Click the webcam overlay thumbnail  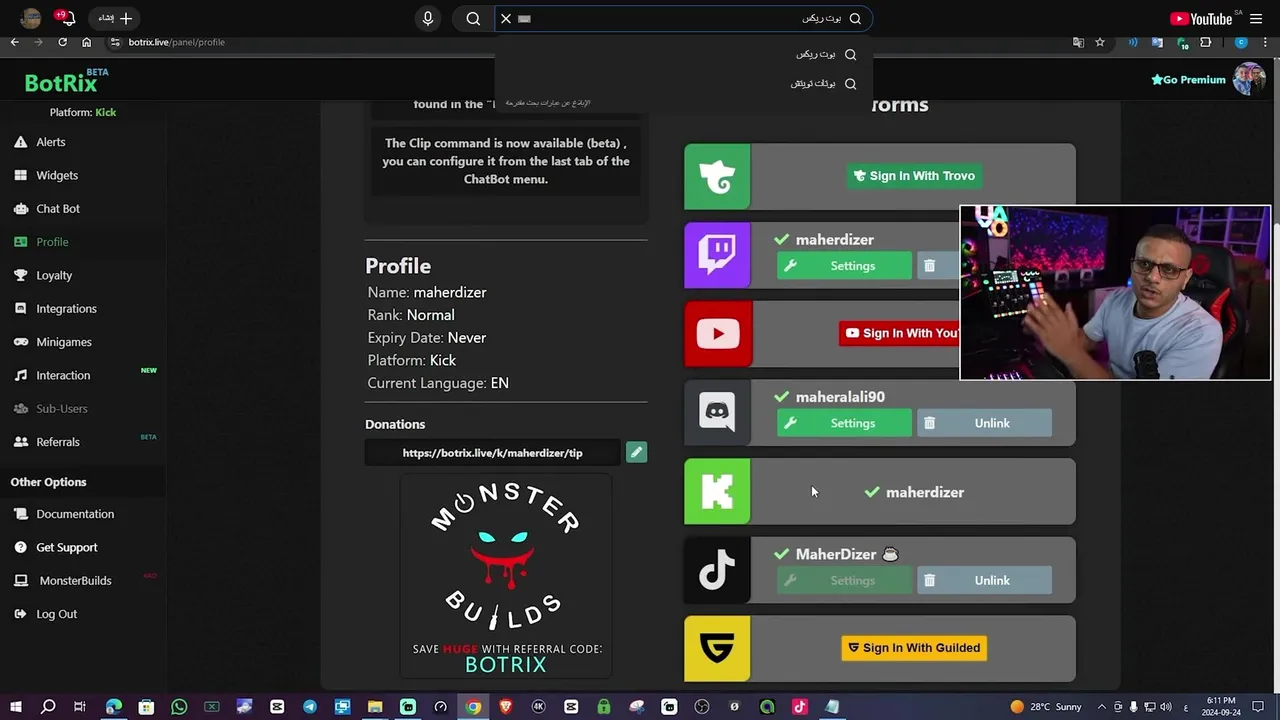tap(1115, 293)
